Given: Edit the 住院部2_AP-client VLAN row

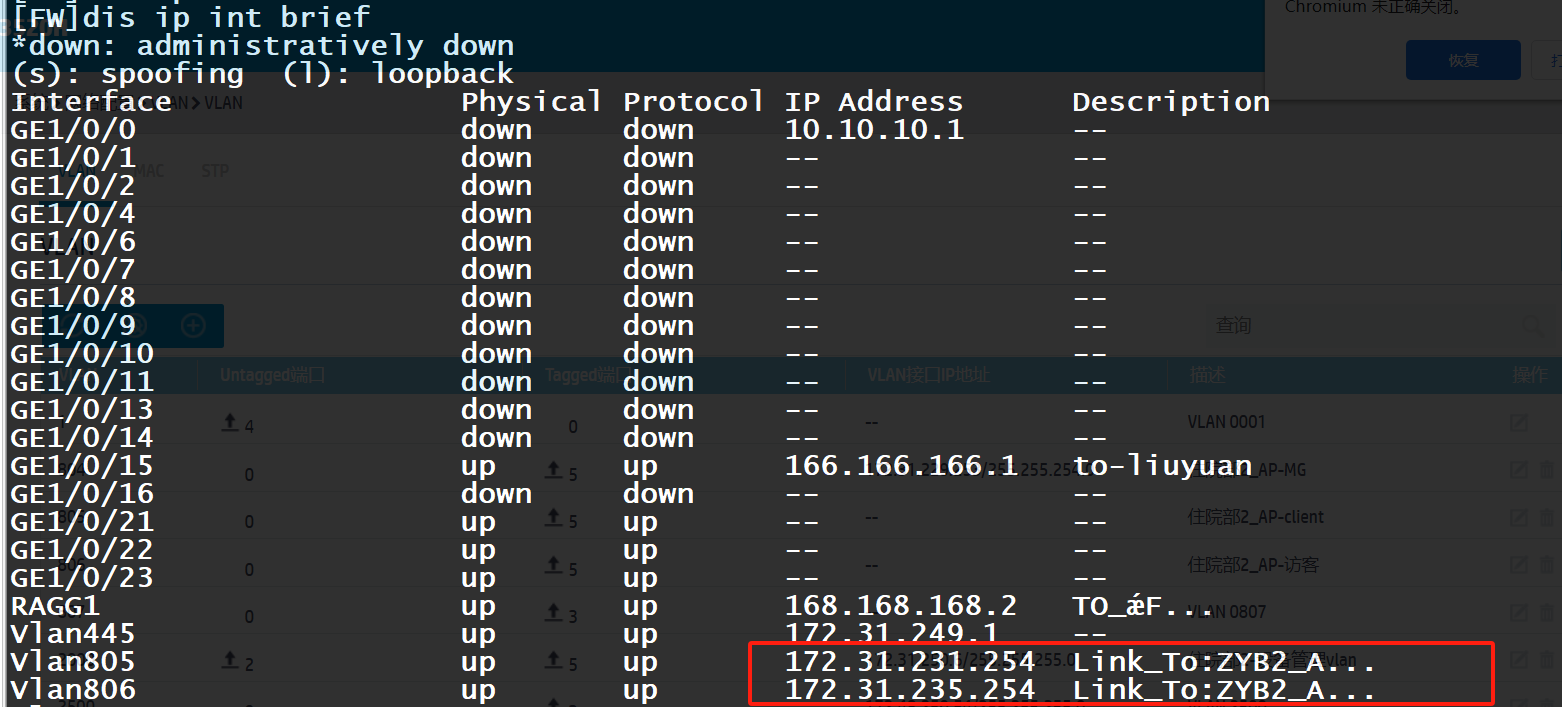Looking at the screenshot, I should 1519,517.
